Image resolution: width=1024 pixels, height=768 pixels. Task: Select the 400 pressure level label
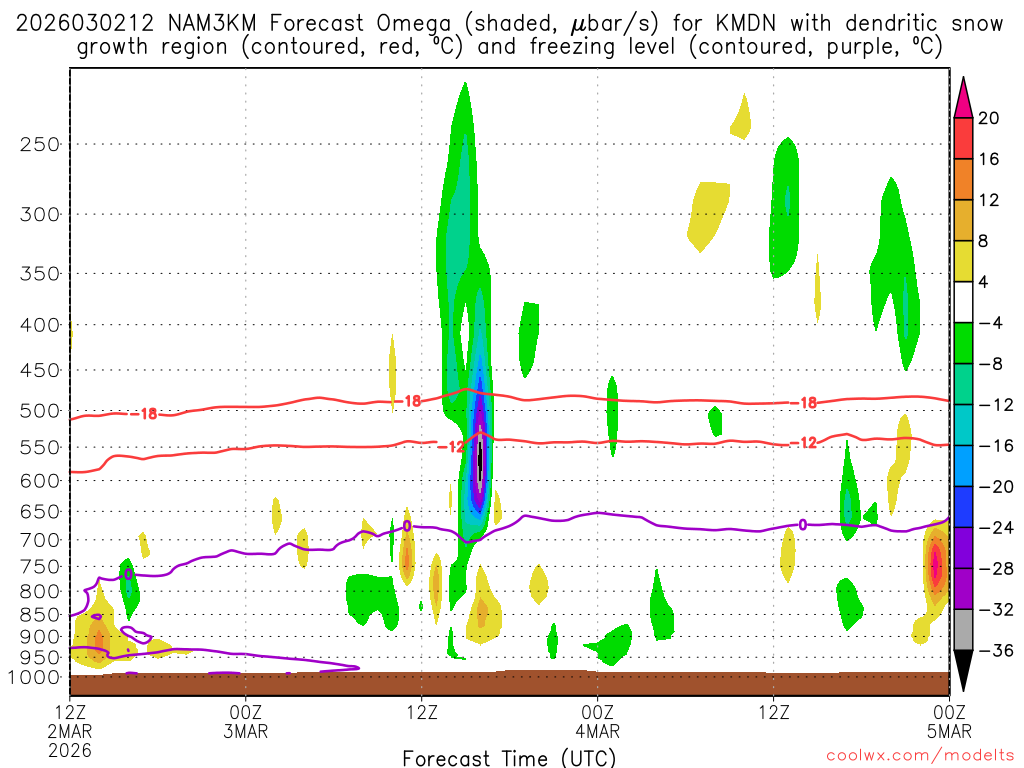(x=40, y=325)
